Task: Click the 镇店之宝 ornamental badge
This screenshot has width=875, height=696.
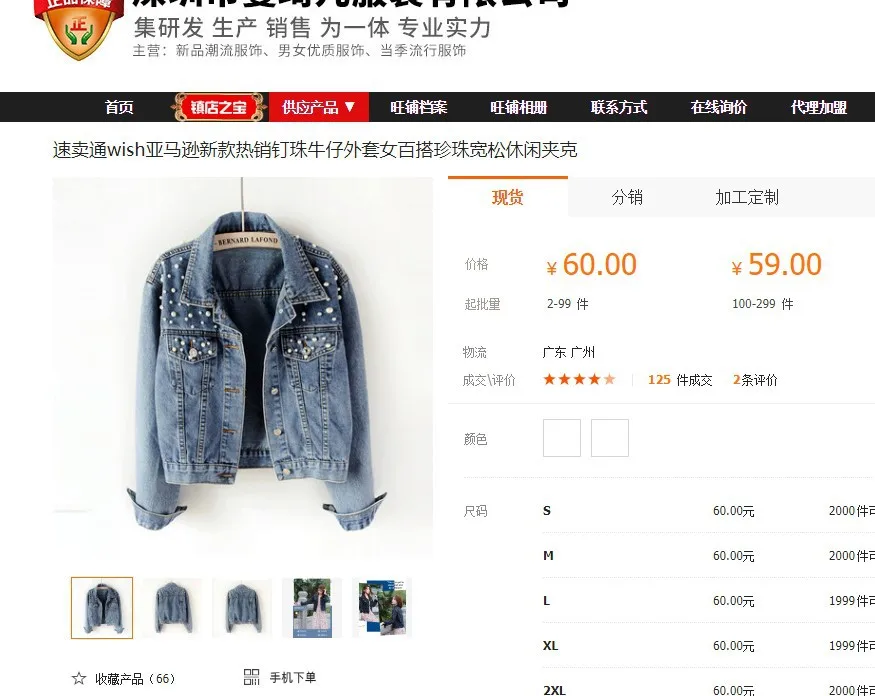Action: coord(218,107)
